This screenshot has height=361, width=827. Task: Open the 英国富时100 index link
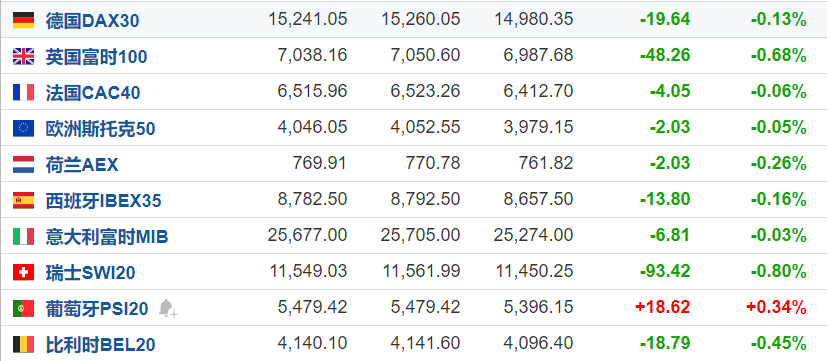(96, 57)
